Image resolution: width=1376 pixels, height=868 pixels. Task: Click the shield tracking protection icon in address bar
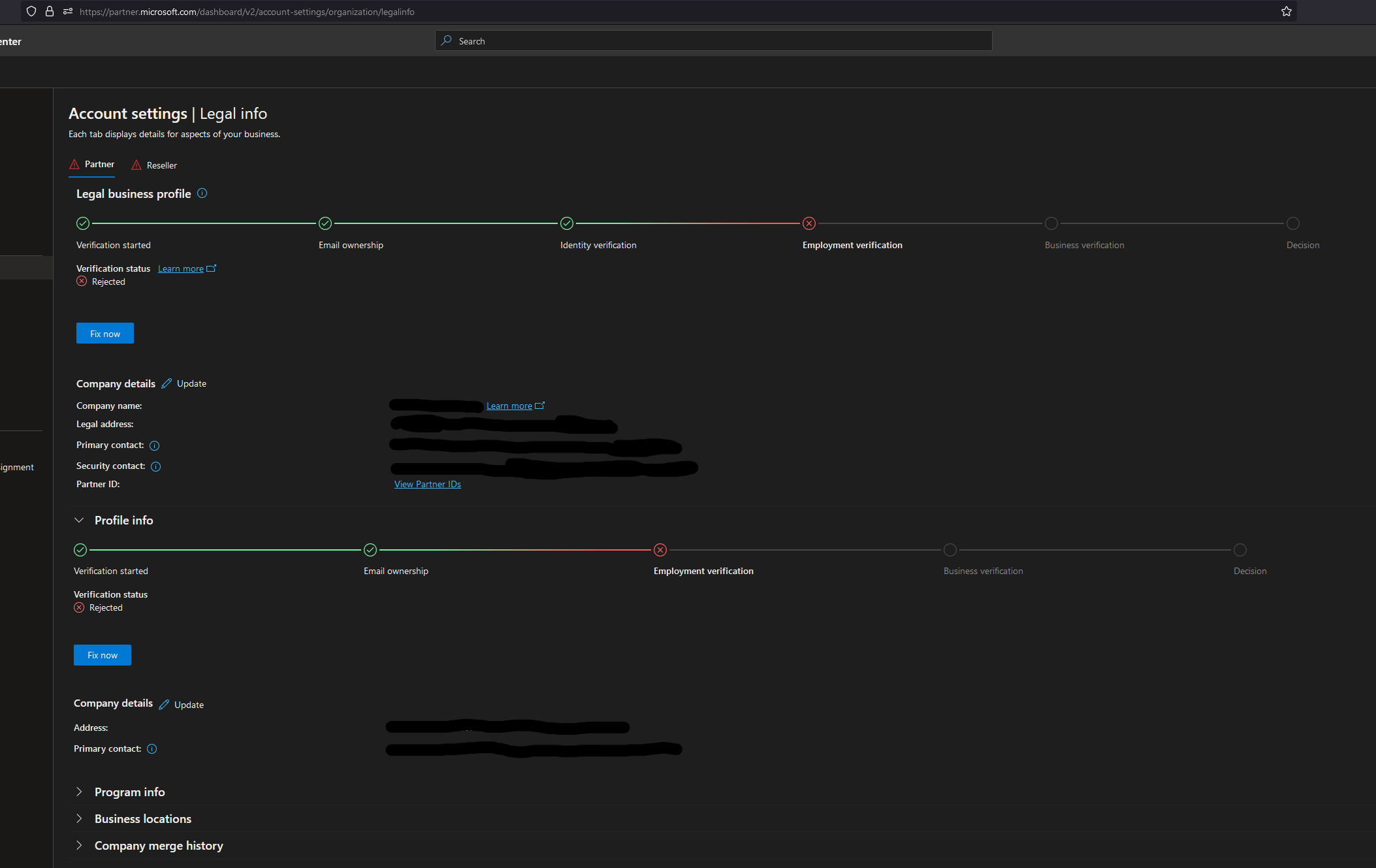pyautogui.click(x=31, y=11)
